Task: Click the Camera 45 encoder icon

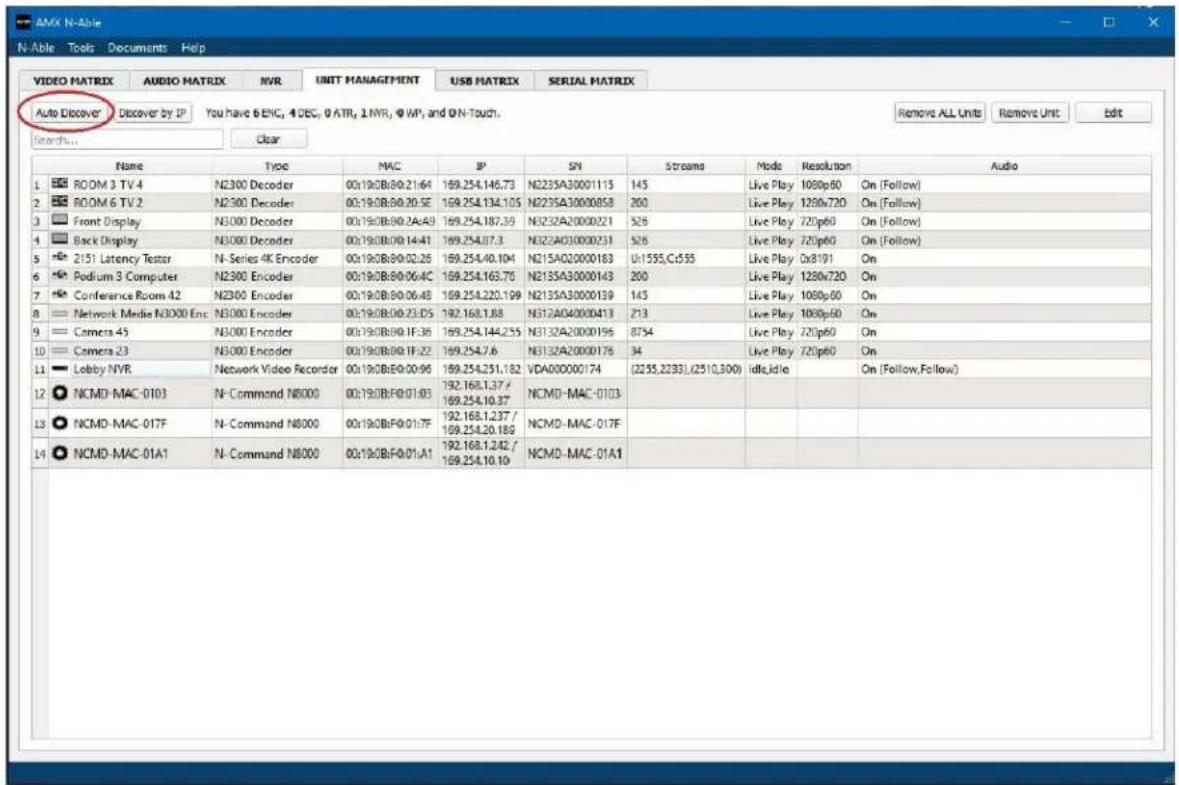Action: pos(59,332)
